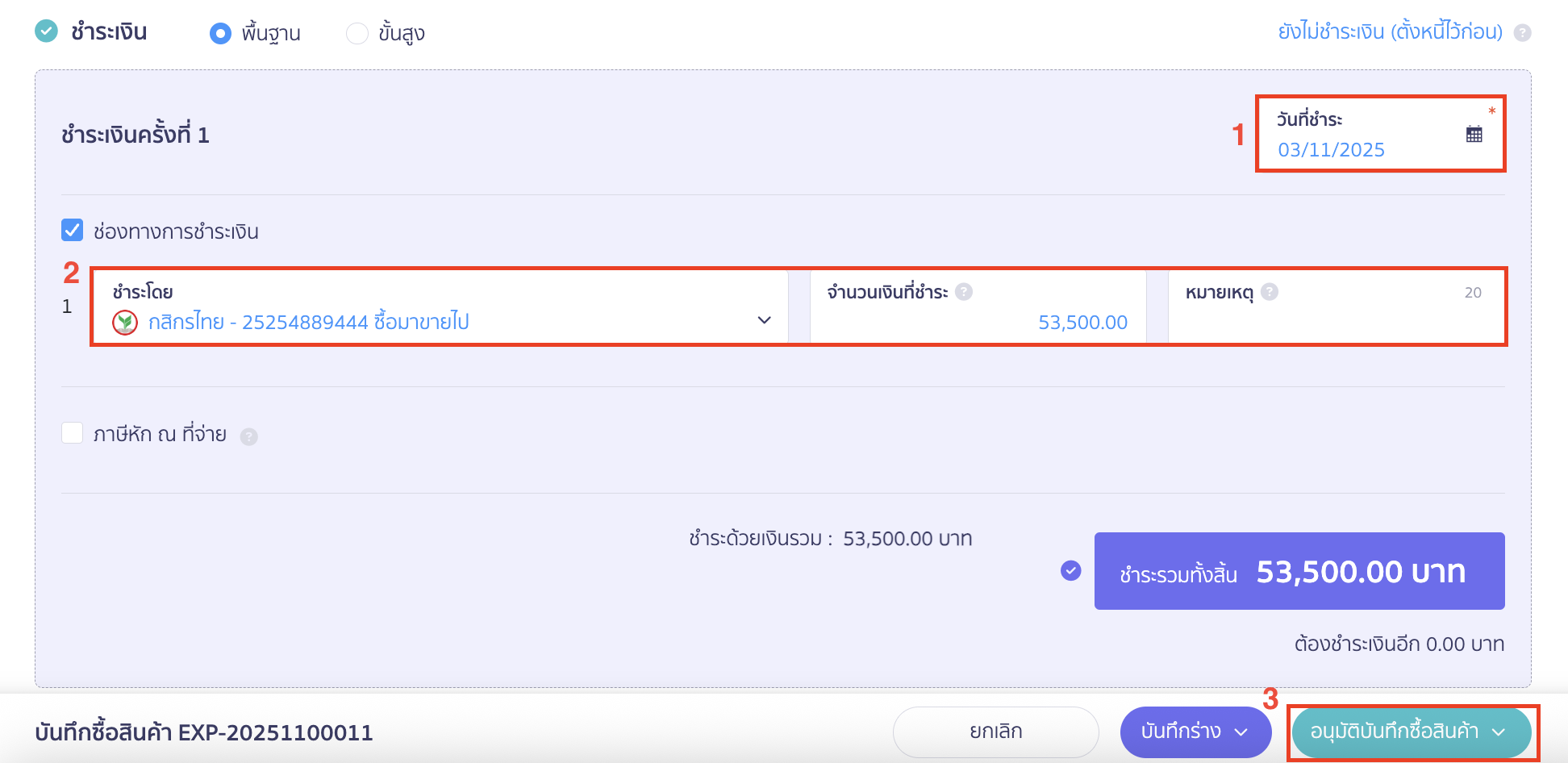Click the จำนวนเงินที่ชำระ amount field

pyautogui.click(x=978, y=322)
